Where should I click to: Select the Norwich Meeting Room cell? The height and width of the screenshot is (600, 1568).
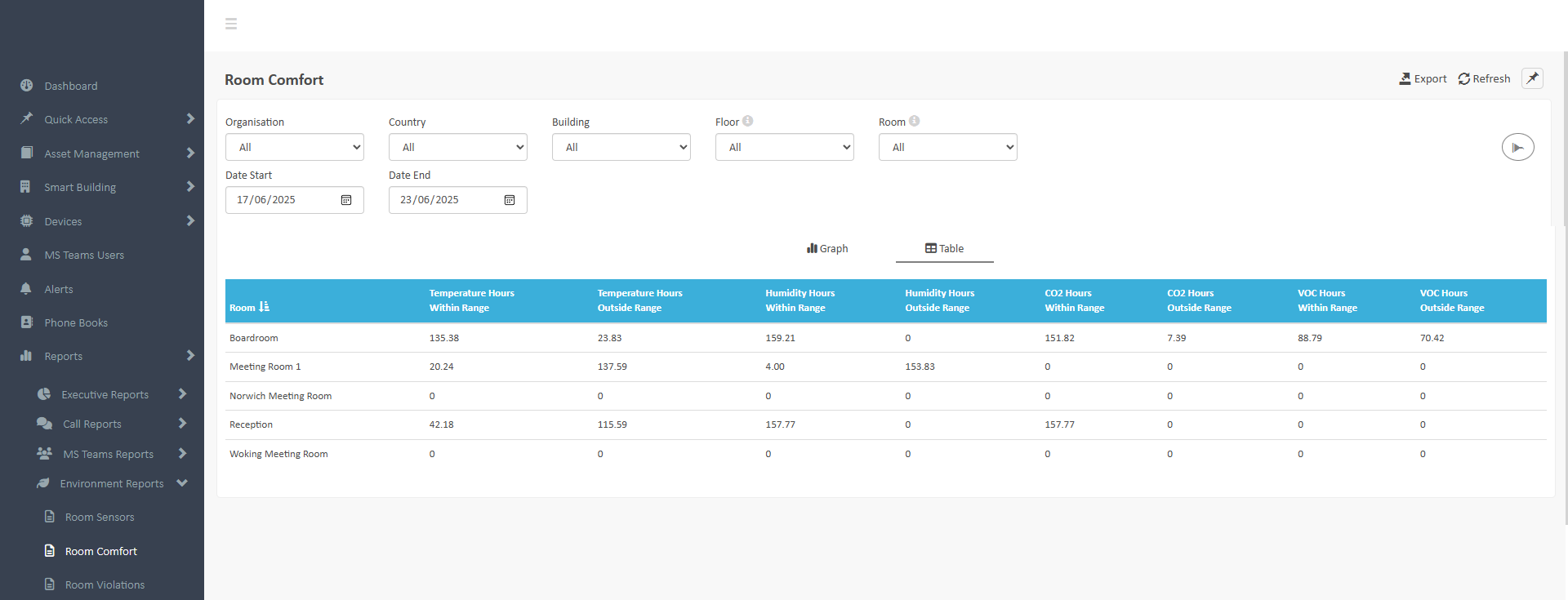(280, 396)
